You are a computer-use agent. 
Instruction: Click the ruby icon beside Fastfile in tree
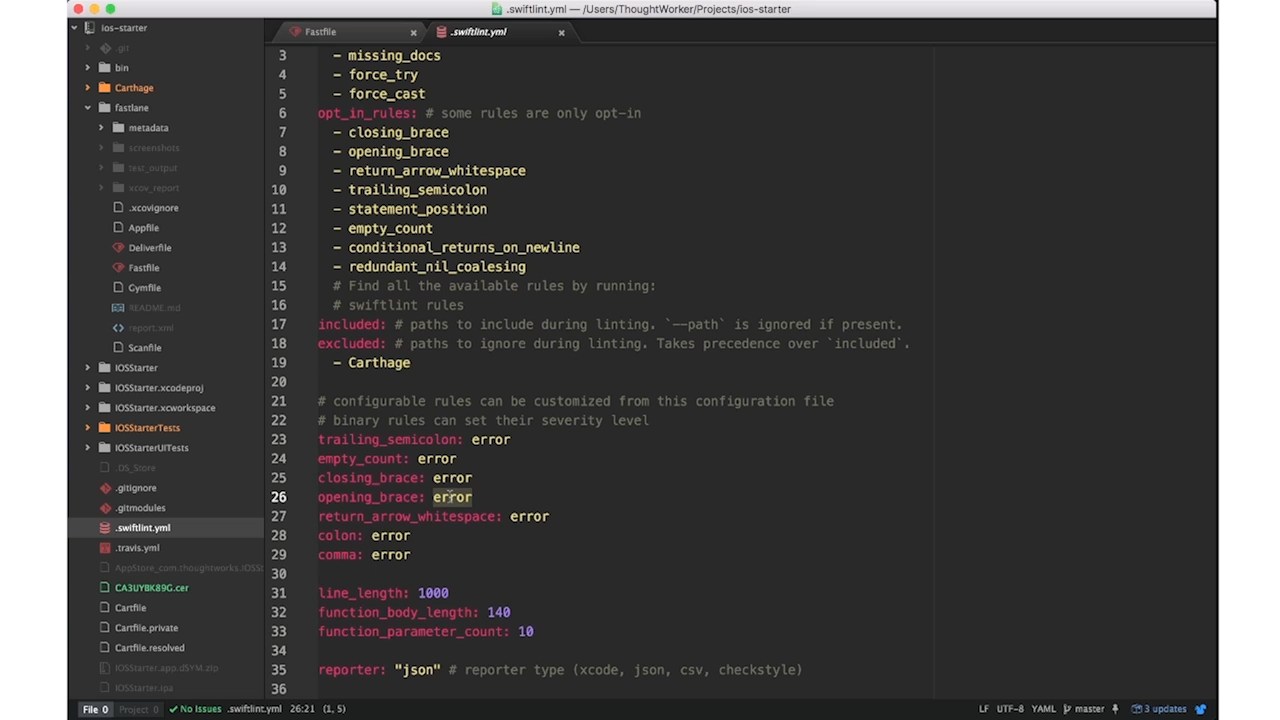[118, 268]
